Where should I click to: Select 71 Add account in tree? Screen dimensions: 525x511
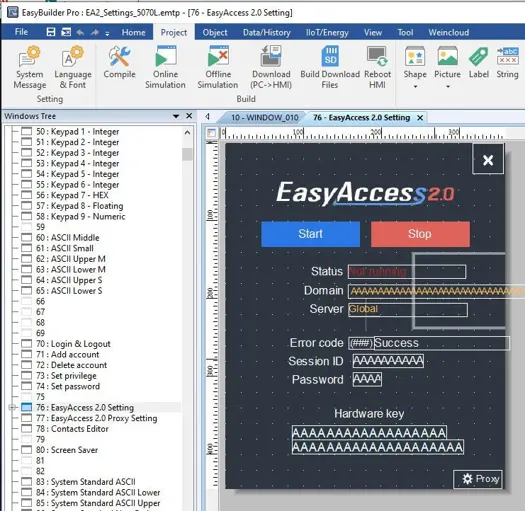click(x=68, y=354)
